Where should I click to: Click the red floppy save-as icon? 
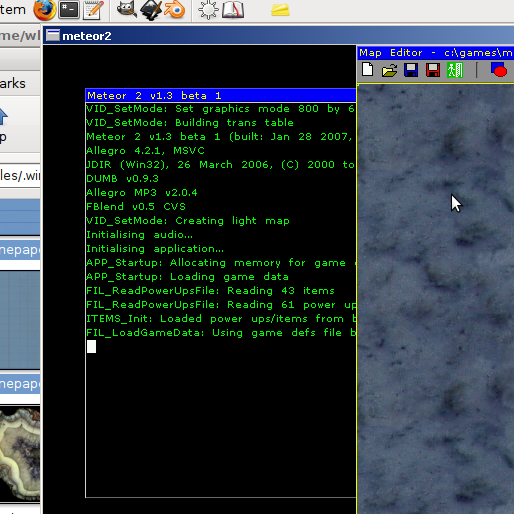click(x=433, y=70)
